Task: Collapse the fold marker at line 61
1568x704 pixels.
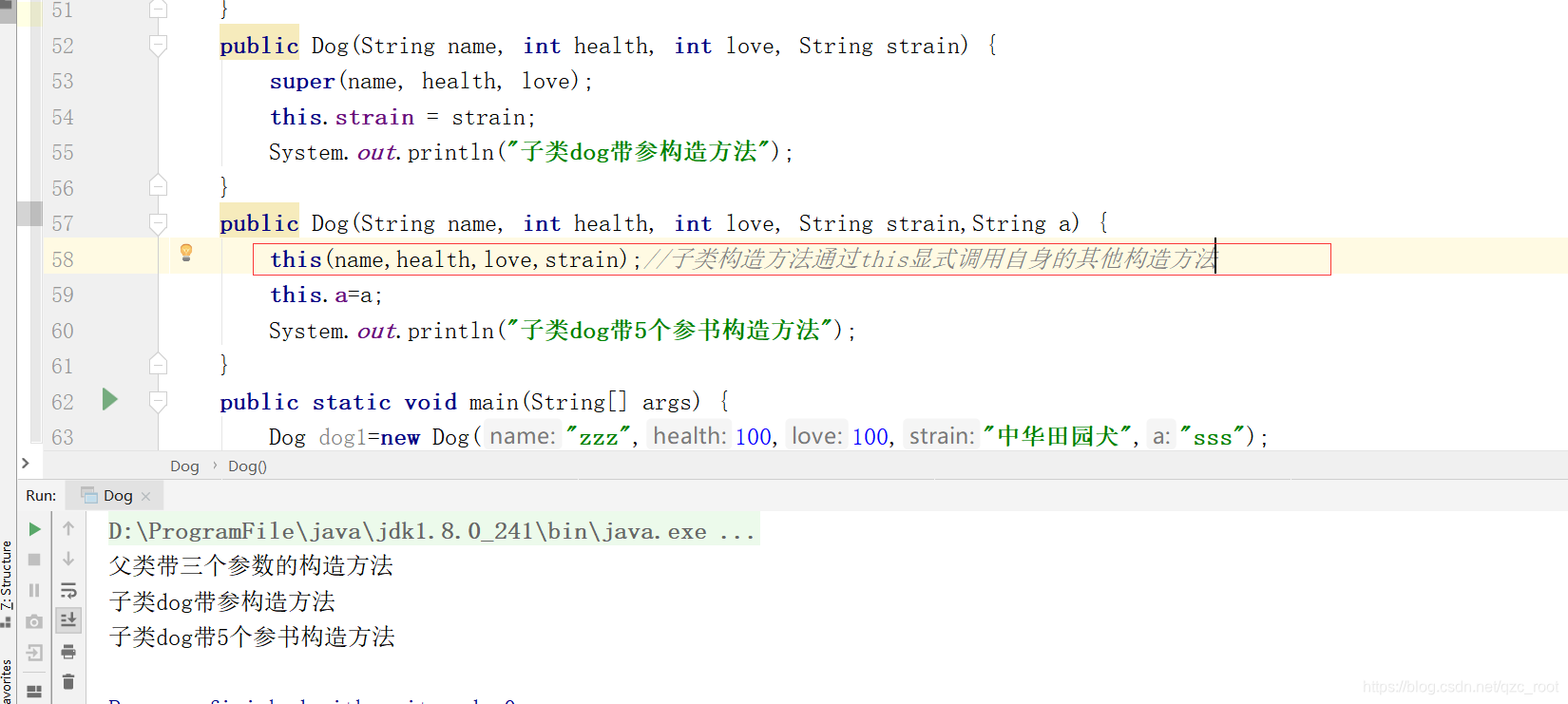Action: (159, 364)
